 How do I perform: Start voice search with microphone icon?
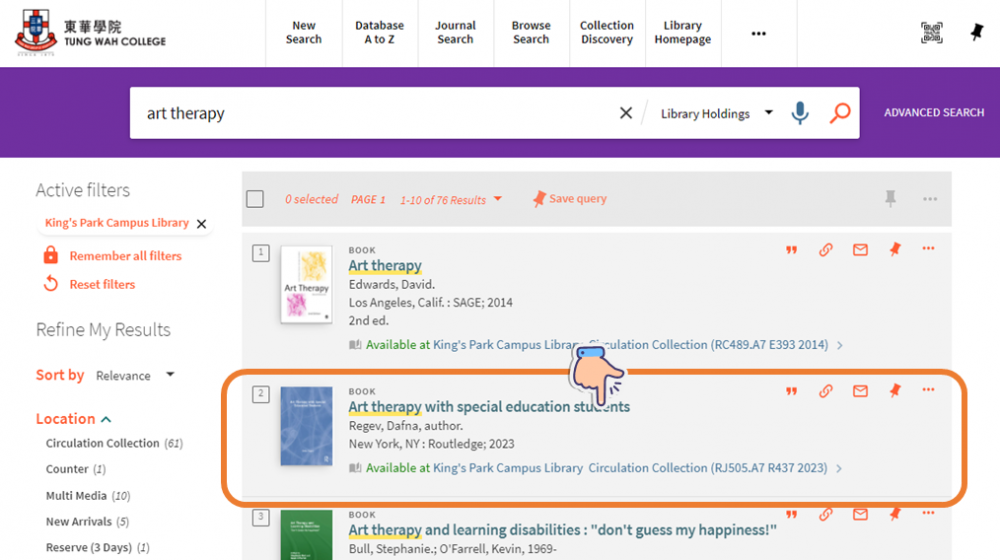pyautogui.click(x=800, y=114)
